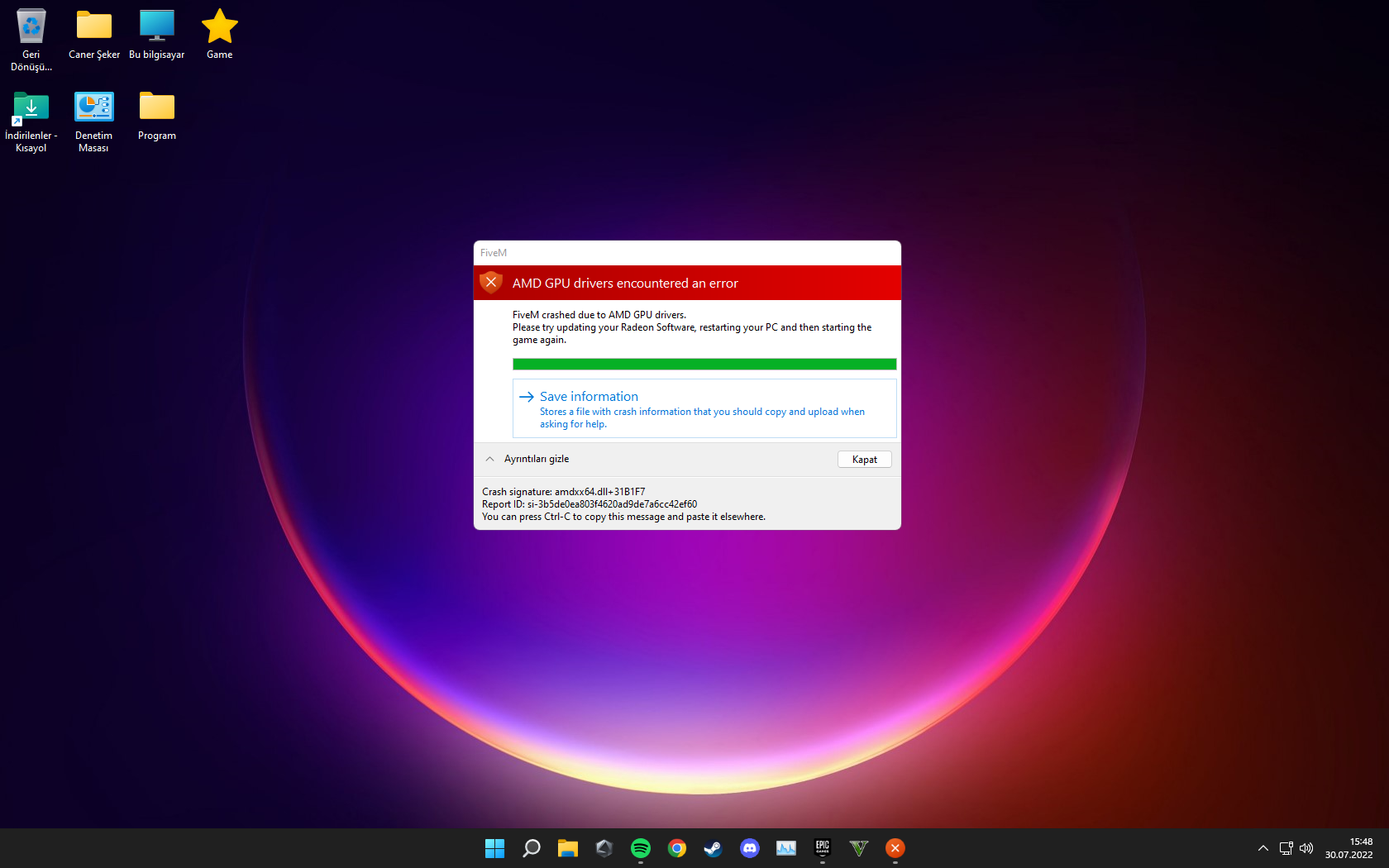
Task: Close the dialog with Kapat button
Action: click(x=865, y=460)
